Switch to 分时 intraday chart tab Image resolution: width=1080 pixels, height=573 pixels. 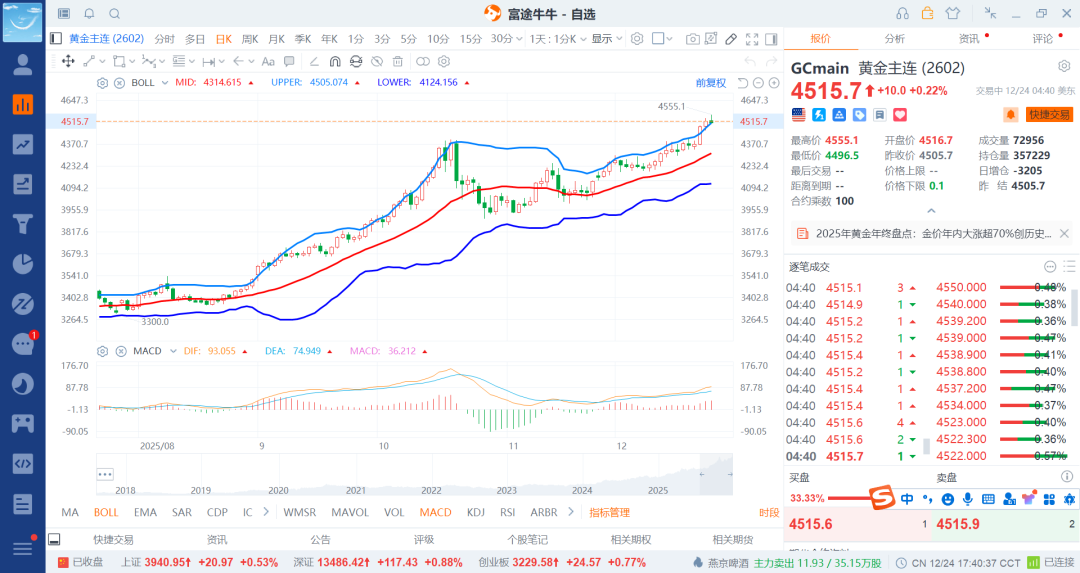165,39
